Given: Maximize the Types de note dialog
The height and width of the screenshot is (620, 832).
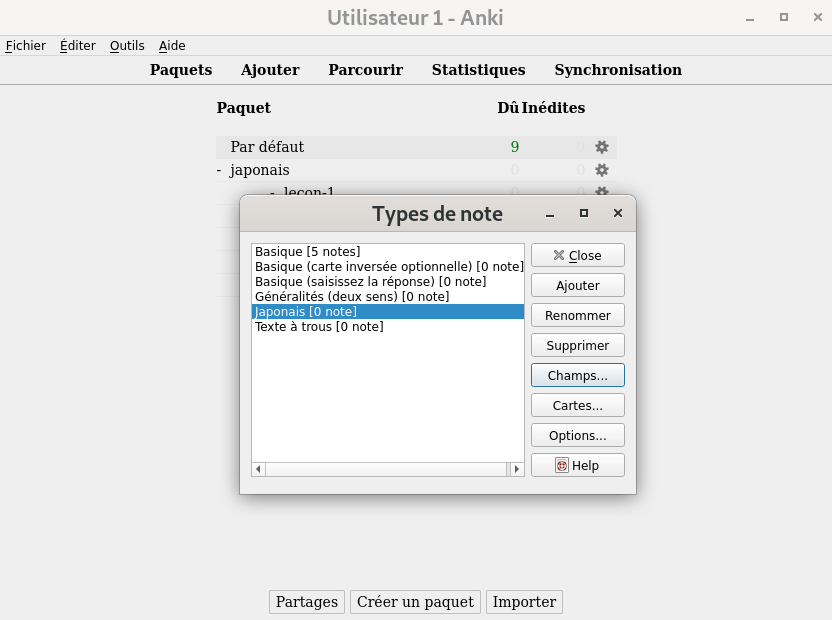Looking at the screenshot, I should point(584,213).
